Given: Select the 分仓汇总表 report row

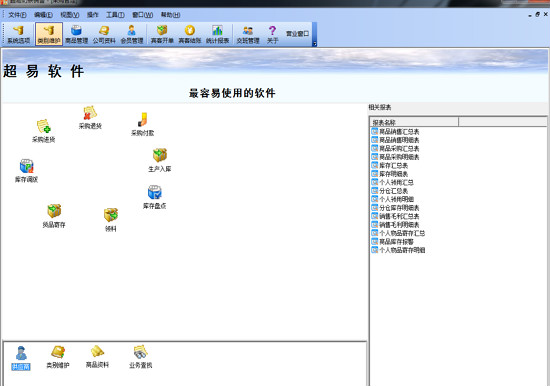Looking at the screenshot, I should pyautogui.click(x=390, y=191).
